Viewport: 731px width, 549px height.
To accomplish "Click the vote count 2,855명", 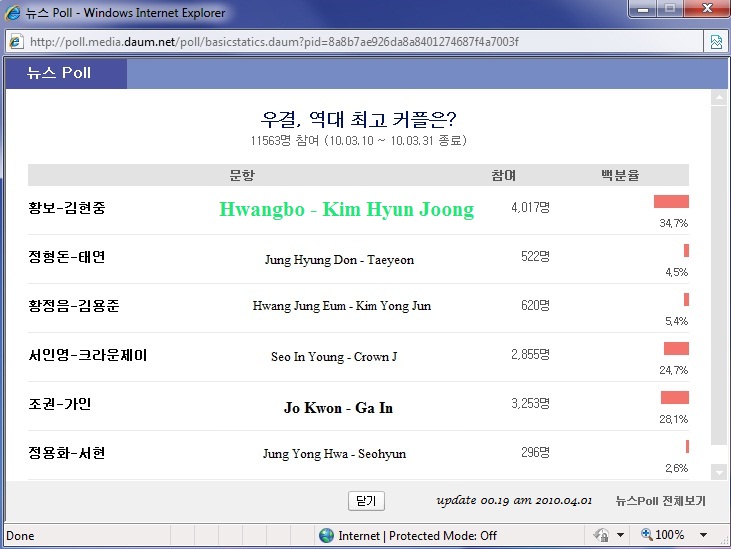I will coord(531,354).
